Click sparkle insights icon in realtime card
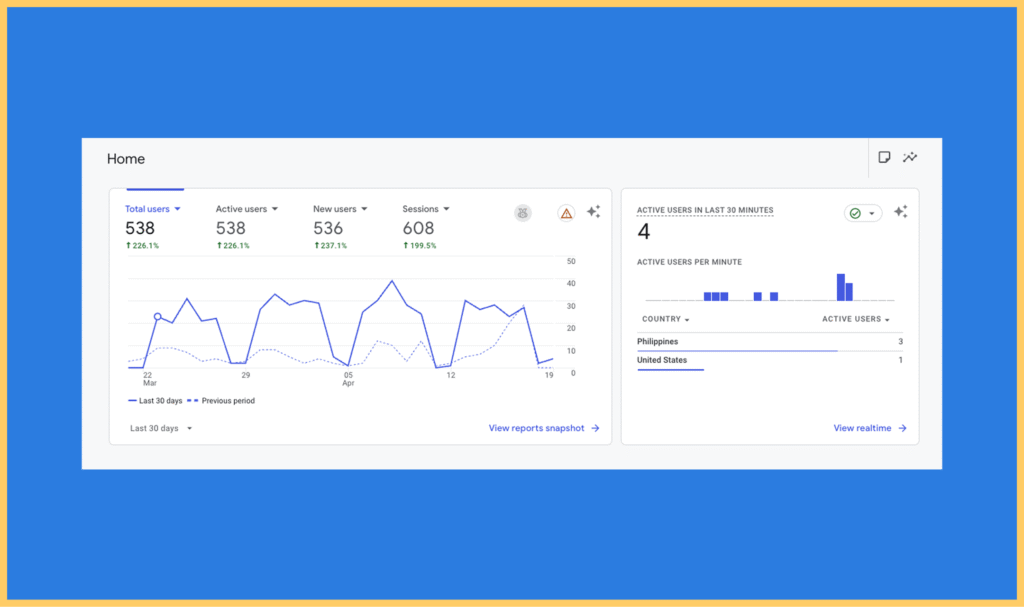 (x=901, y=212)
